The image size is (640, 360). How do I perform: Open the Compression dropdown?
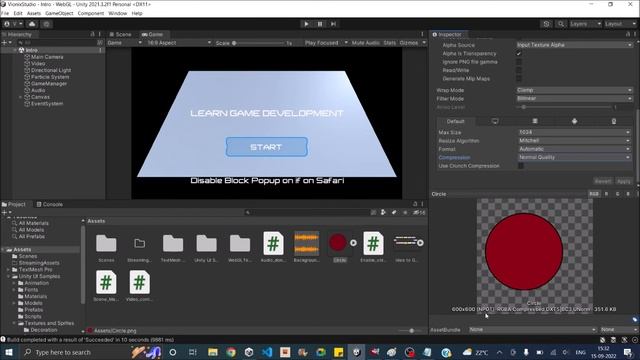574,157
